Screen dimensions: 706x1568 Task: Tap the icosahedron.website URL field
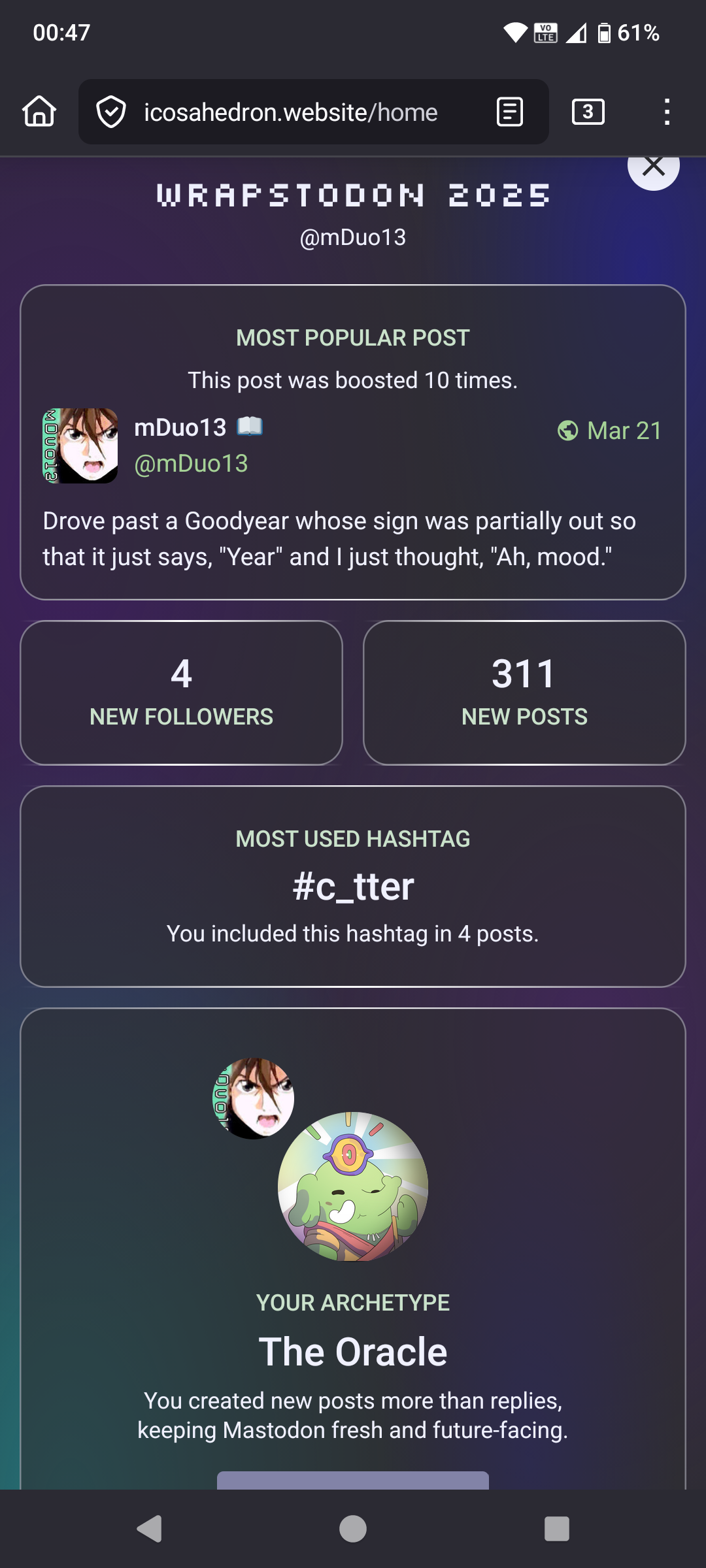(291, 112)
